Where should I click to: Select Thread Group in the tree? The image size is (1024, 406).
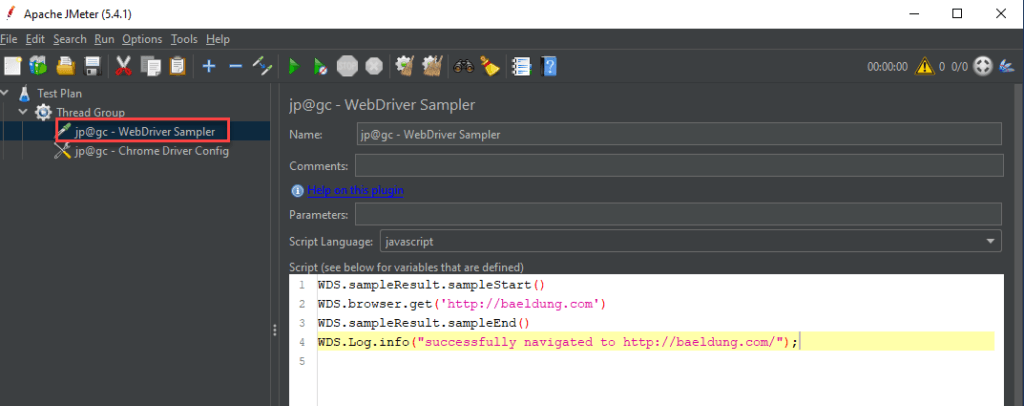click(90, 112)
